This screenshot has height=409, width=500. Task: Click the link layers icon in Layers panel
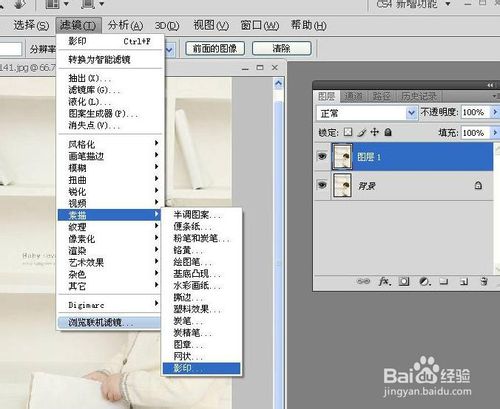(363, 282)
